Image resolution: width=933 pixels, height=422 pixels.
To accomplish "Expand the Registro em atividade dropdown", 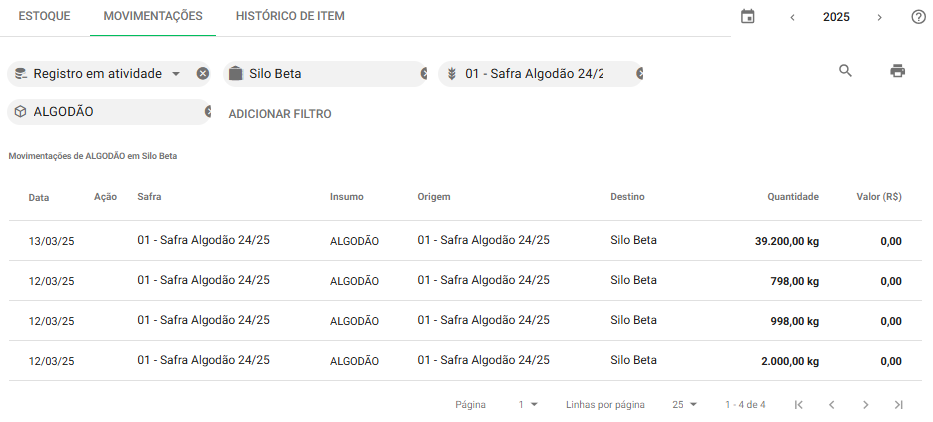I will pos(176,74).
